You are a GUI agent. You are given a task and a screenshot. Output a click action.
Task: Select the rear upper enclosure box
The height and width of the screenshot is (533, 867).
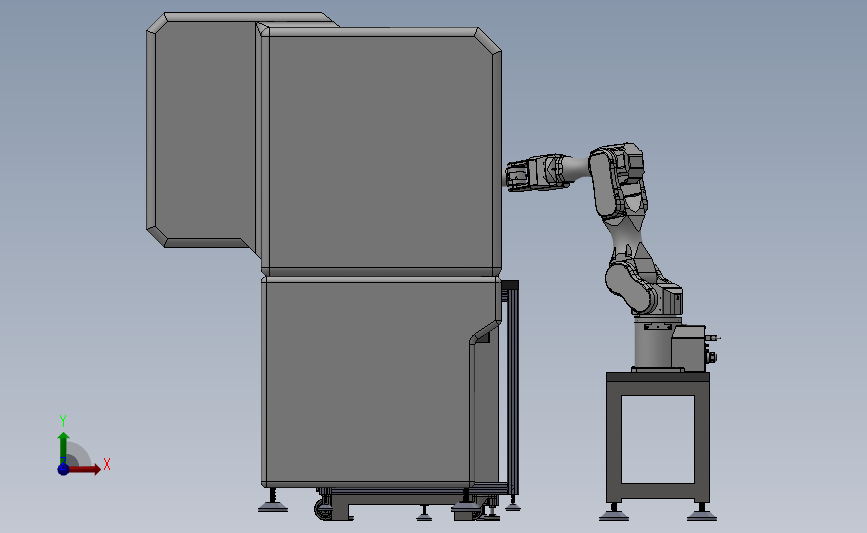pyautogui.click(x=202, y=130)
